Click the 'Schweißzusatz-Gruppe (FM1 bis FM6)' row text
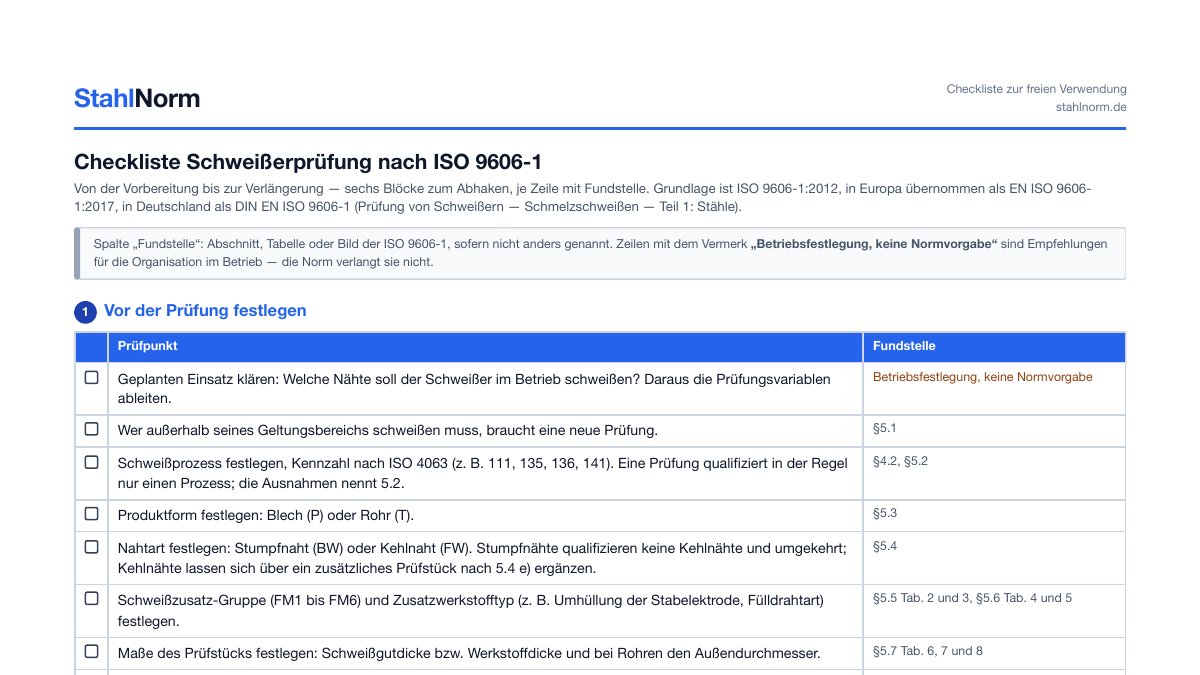This screenshot has height=675, width=1200. point(471,610)
